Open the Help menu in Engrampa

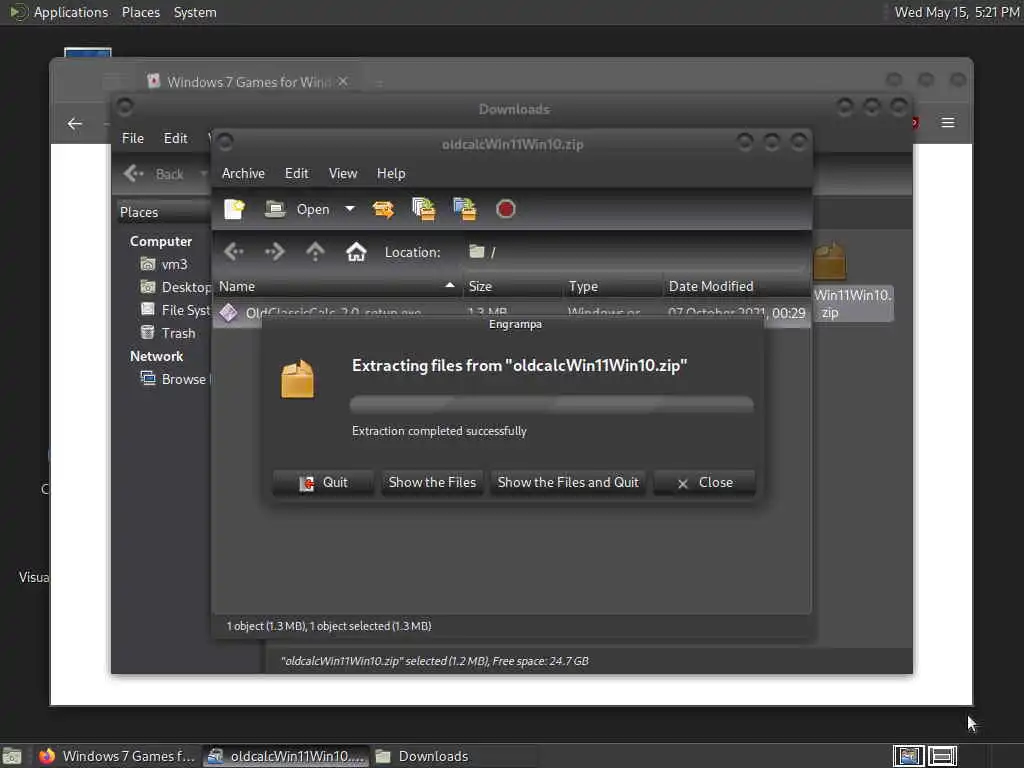[391, 173]
